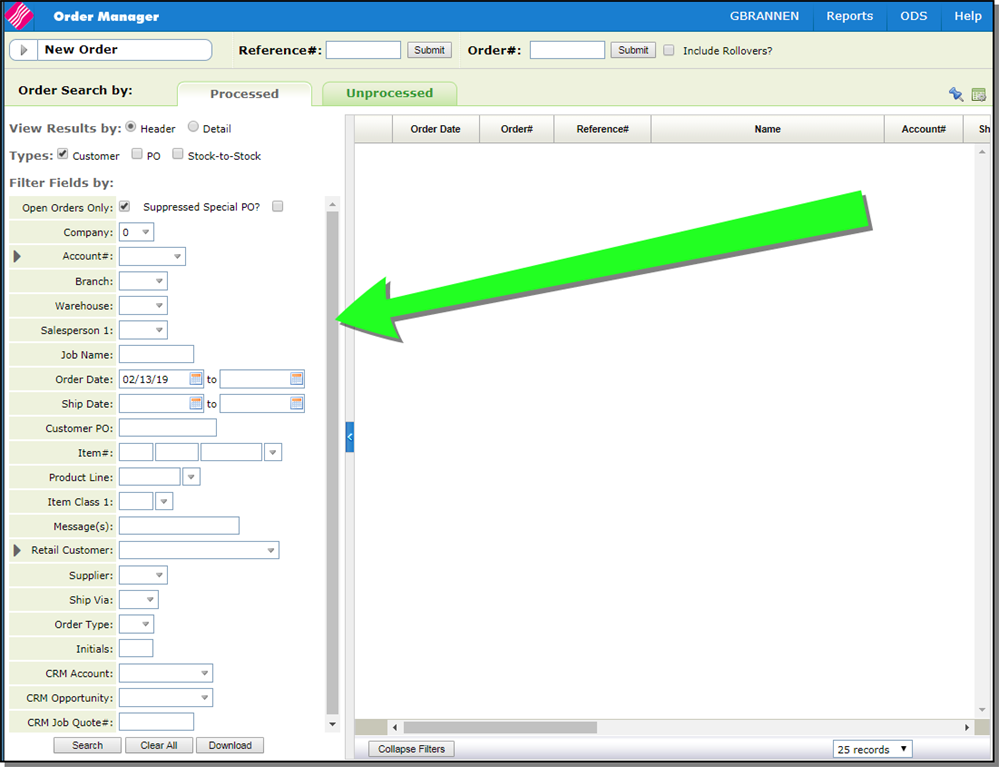Click the Order# input field
Image resolution: width=999 pixels, height=767 pixels.
coord(567,50)
